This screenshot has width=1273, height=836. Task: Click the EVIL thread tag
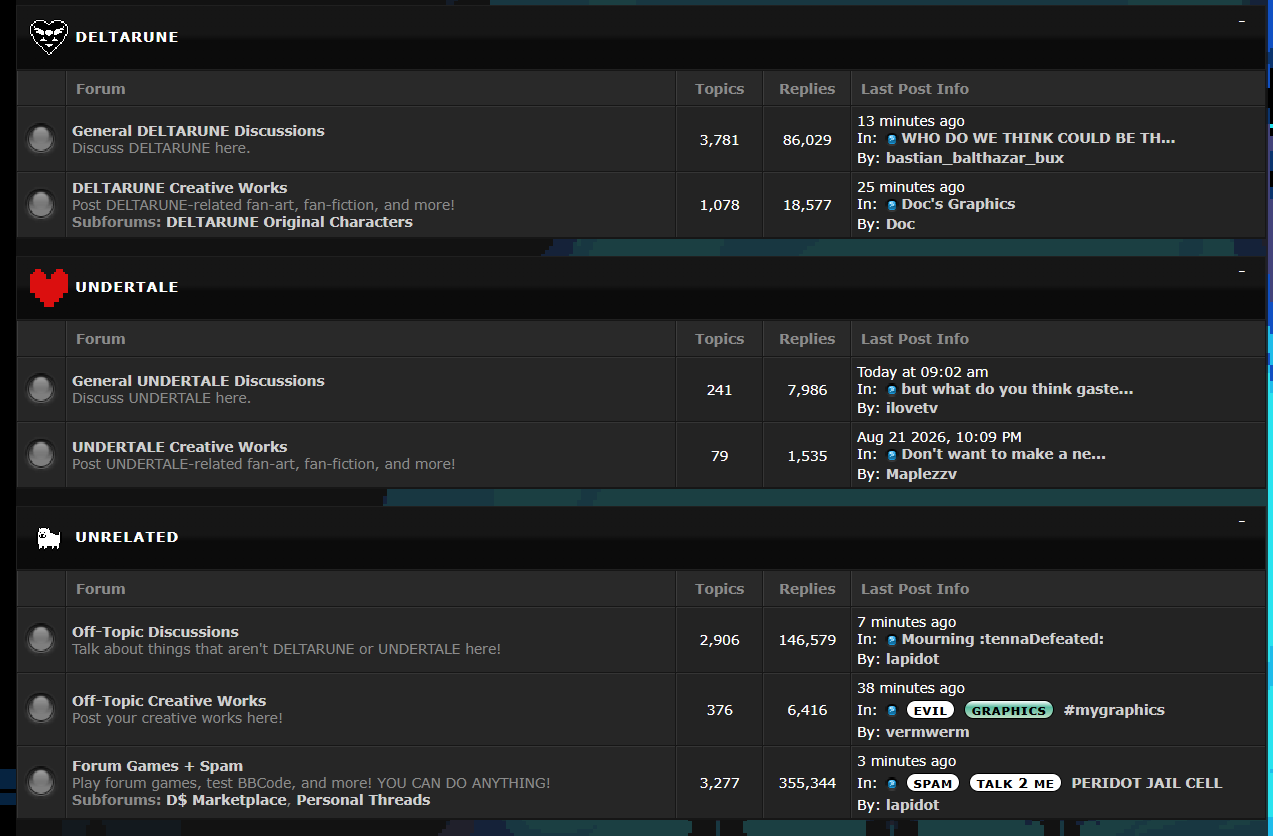coord(931,711)
